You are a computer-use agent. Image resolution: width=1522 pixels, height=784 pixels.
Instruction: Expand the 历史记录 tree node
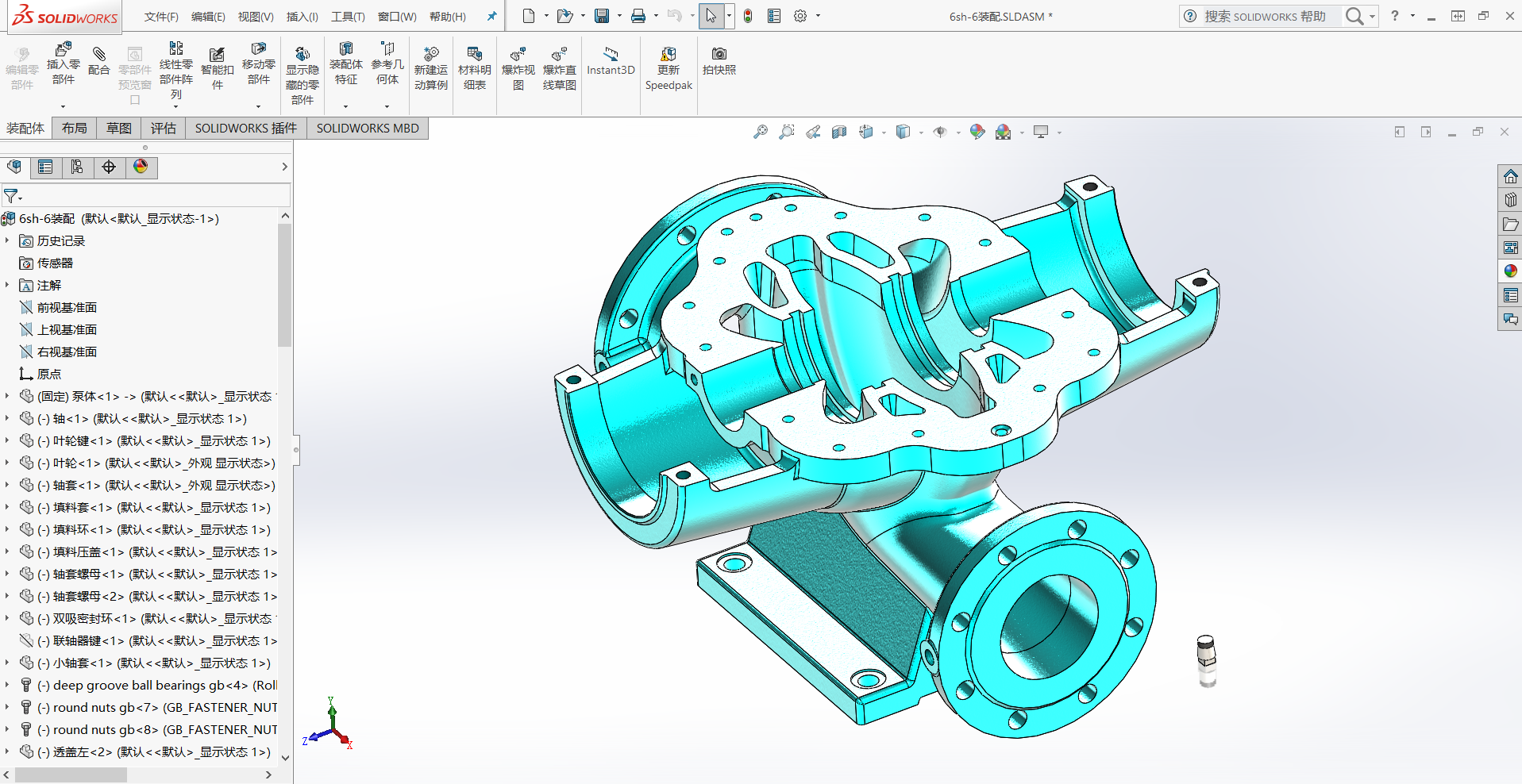click(x=7, y=240)
